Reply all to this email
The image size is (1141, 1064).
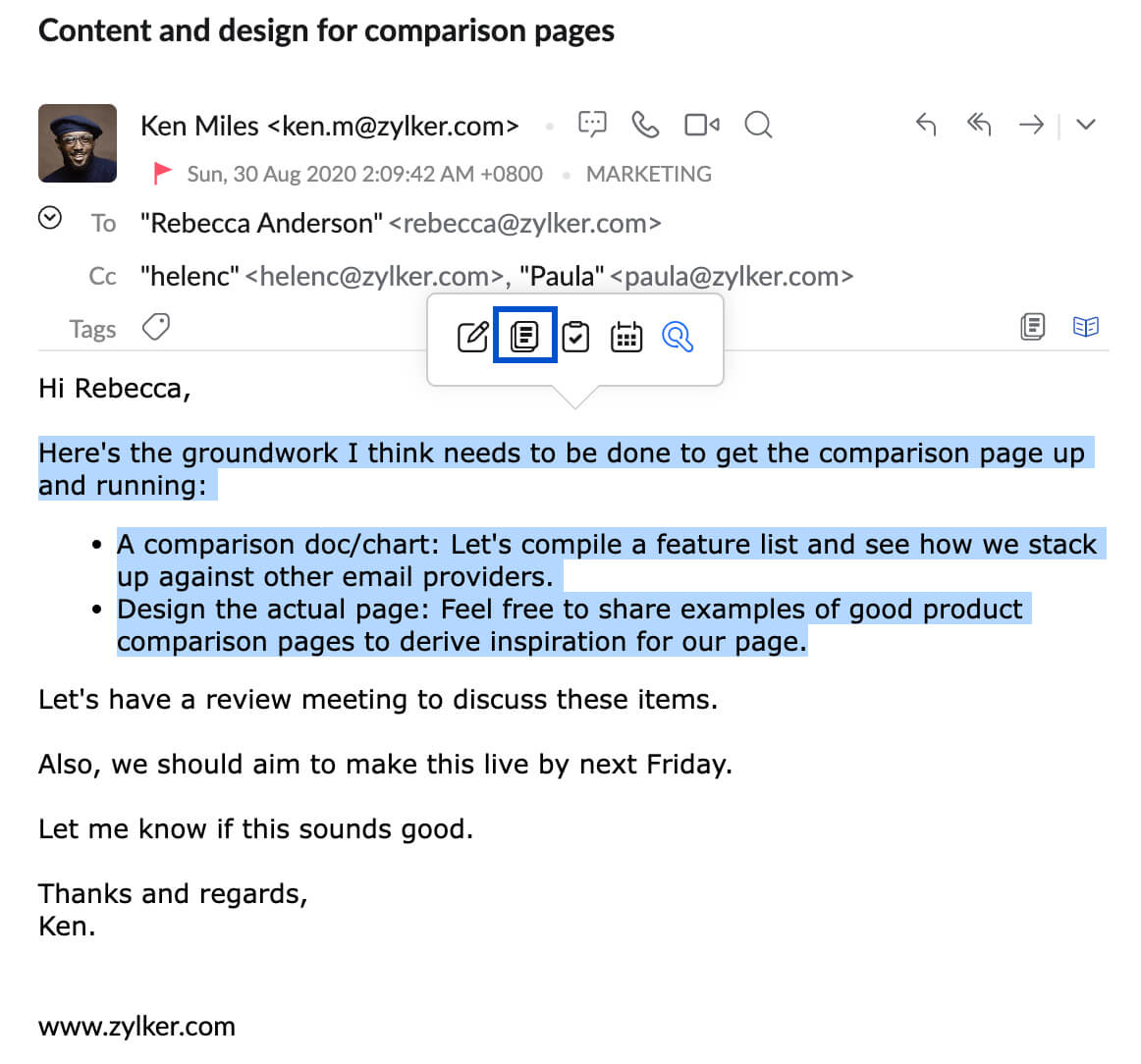978,124
